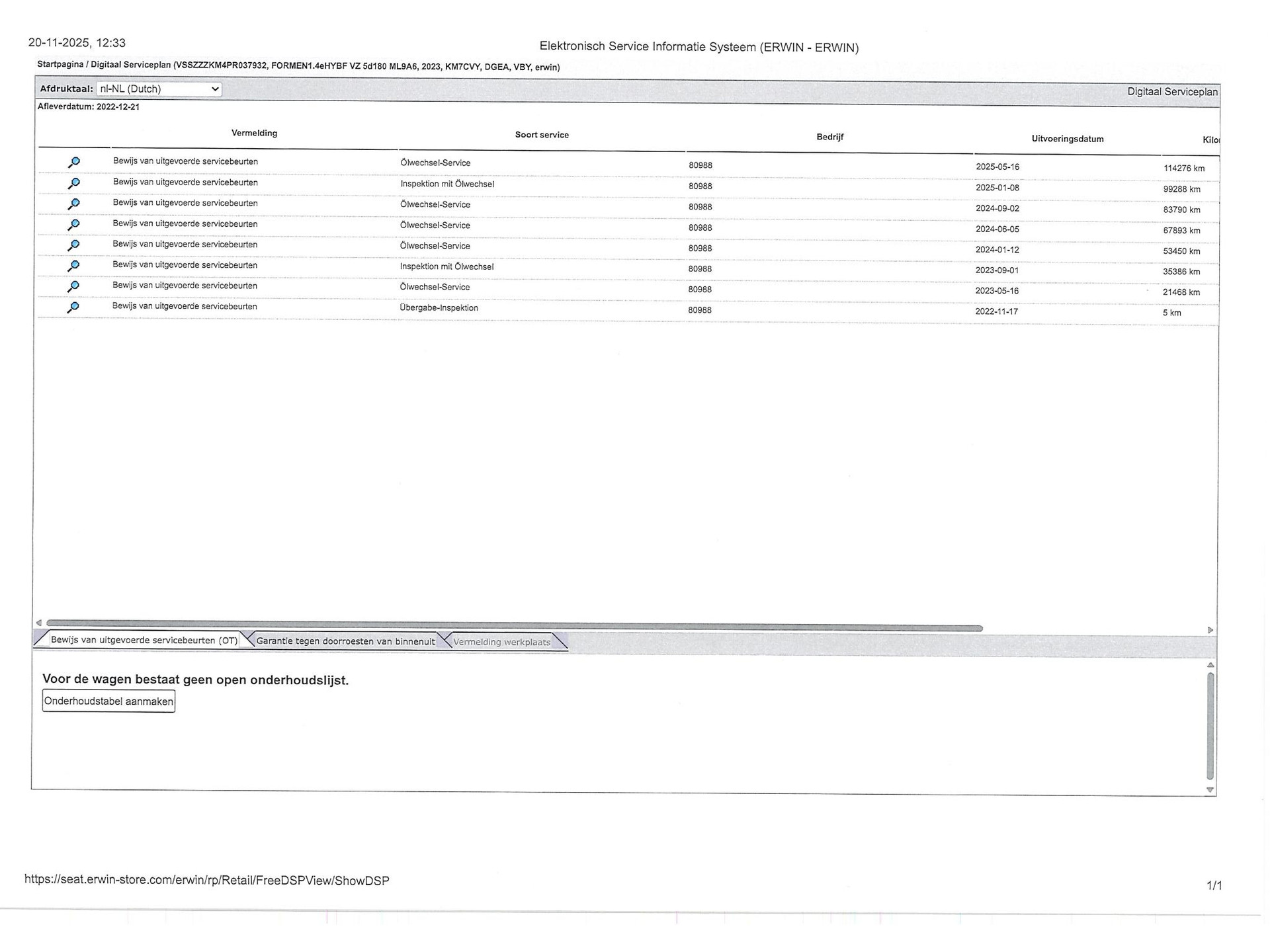Click the horizontal table scrollbar thumb
The height and width of the screenshot is (952, 1270).
tap(514, 626)
